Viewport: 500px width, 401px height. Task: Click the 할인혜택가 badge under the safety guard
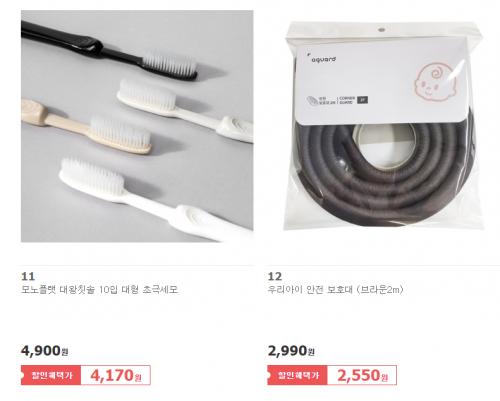tap(297, 375)
